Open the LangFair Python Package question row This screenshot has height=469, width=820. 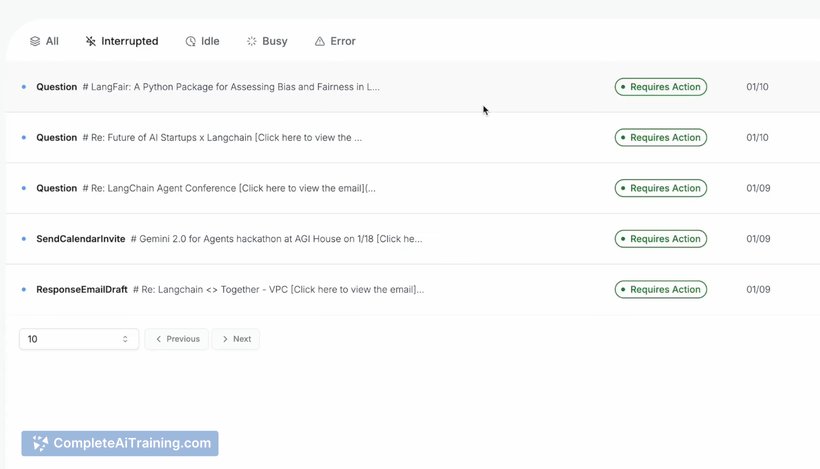[413, 87]
